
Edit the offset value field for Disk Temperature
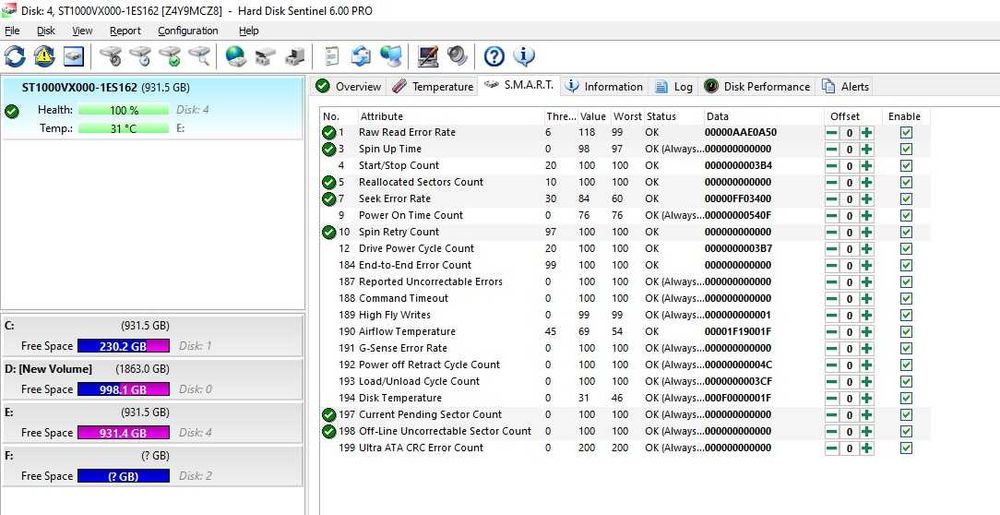point(849,398)
